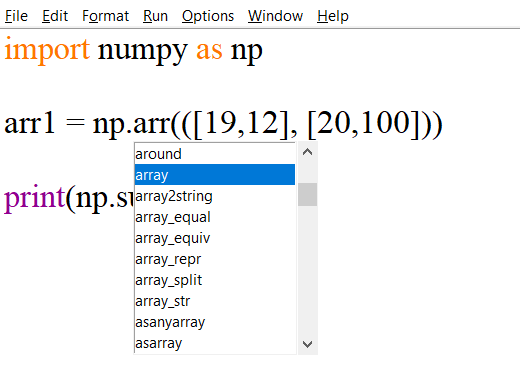
Task: Open the Edit menu
Action: click(x=55, y=16)
